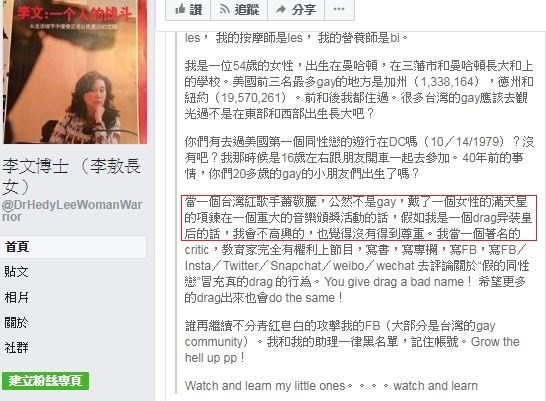
Task: Open the three-dots more options menu
Action: [x=339, y=9]
